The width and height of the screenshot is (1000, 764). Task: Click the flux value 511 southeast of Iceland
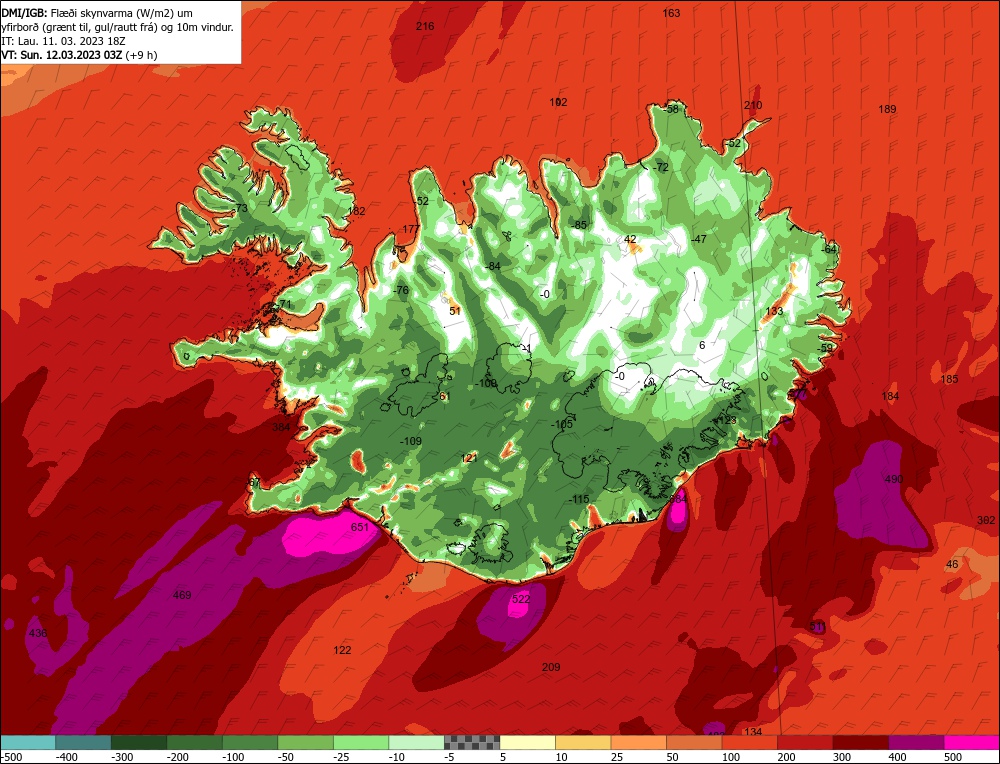tap(818, 626)
